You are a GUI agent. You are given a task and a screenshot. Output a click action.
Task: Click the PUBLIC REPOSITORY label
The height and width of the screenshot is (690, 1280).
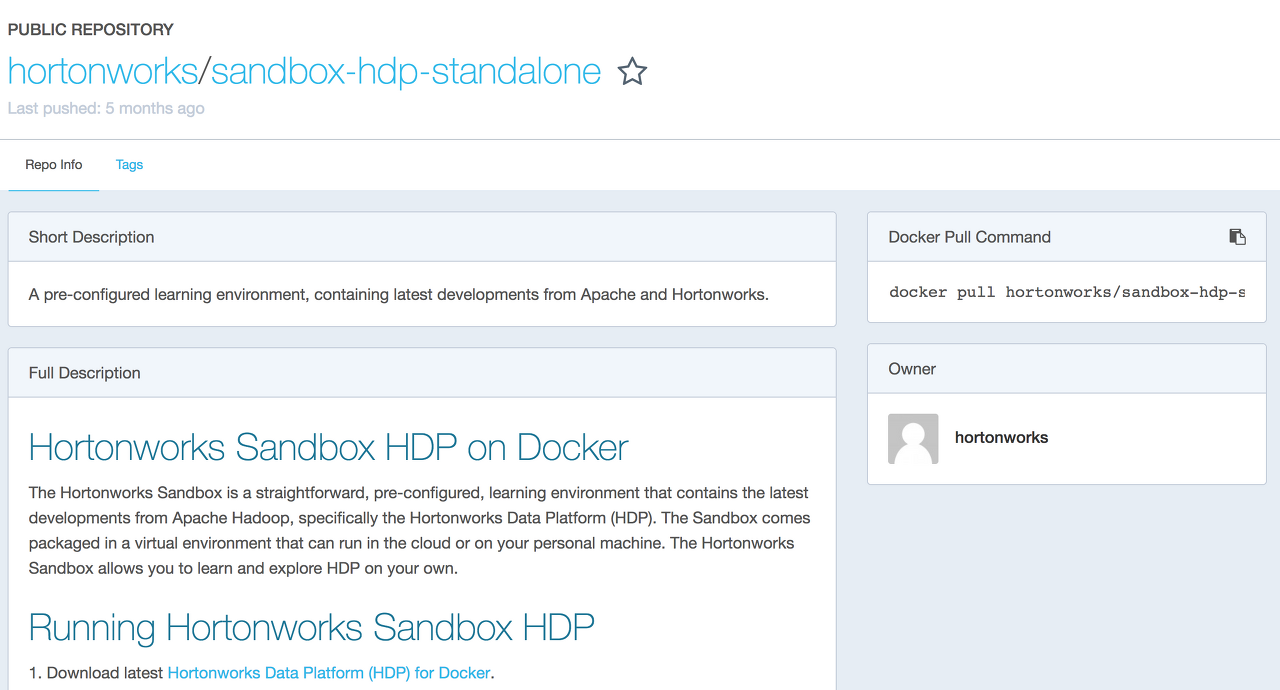coord(90,30)
